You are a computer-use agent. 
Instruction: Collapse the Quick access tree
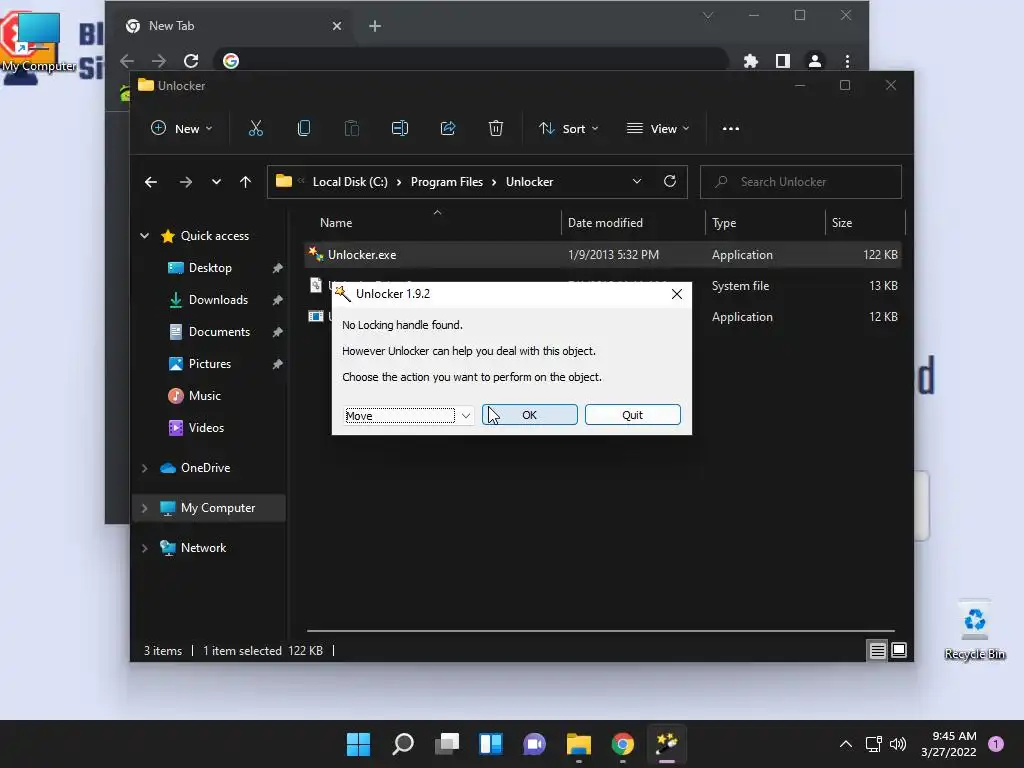pyautogui.click(x=144, y=236)
